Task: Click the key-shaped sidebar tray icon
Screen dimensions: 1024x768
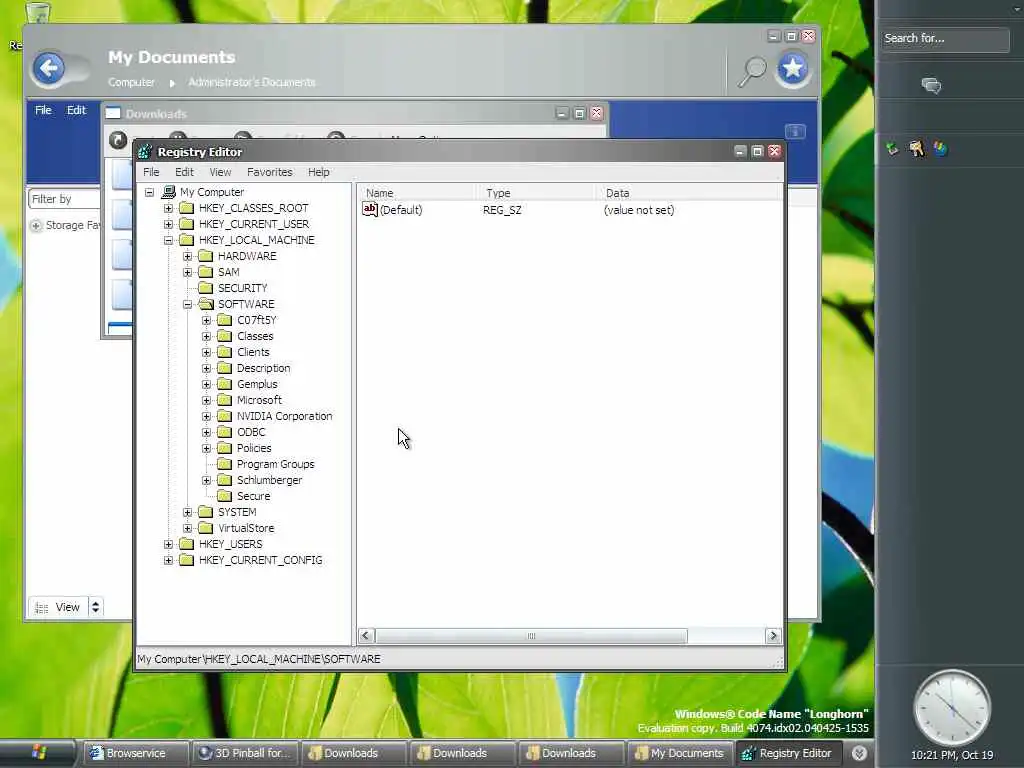Action: pos(917,149)
